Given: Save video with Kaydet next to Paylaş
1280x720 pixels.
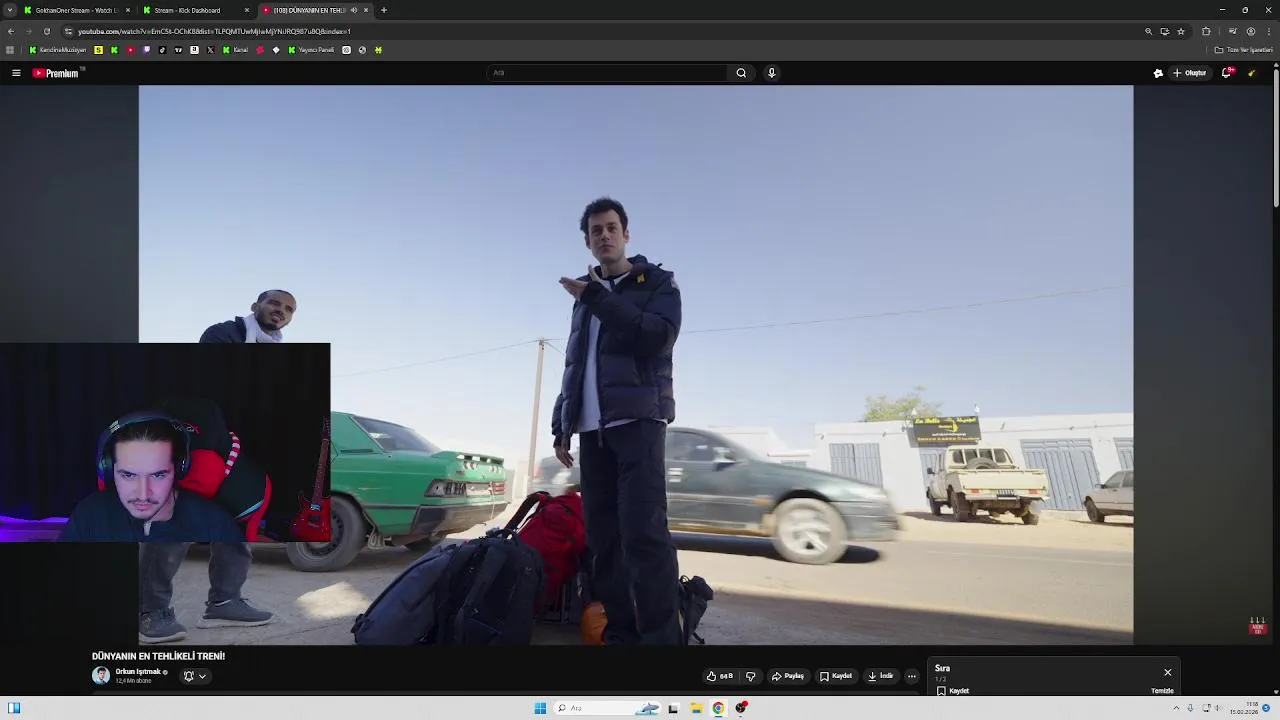Looking at the screenshot, I should coord(836,676).
